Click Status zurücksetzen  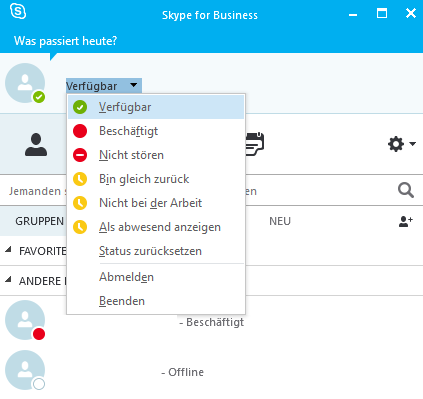coord(156,251)
